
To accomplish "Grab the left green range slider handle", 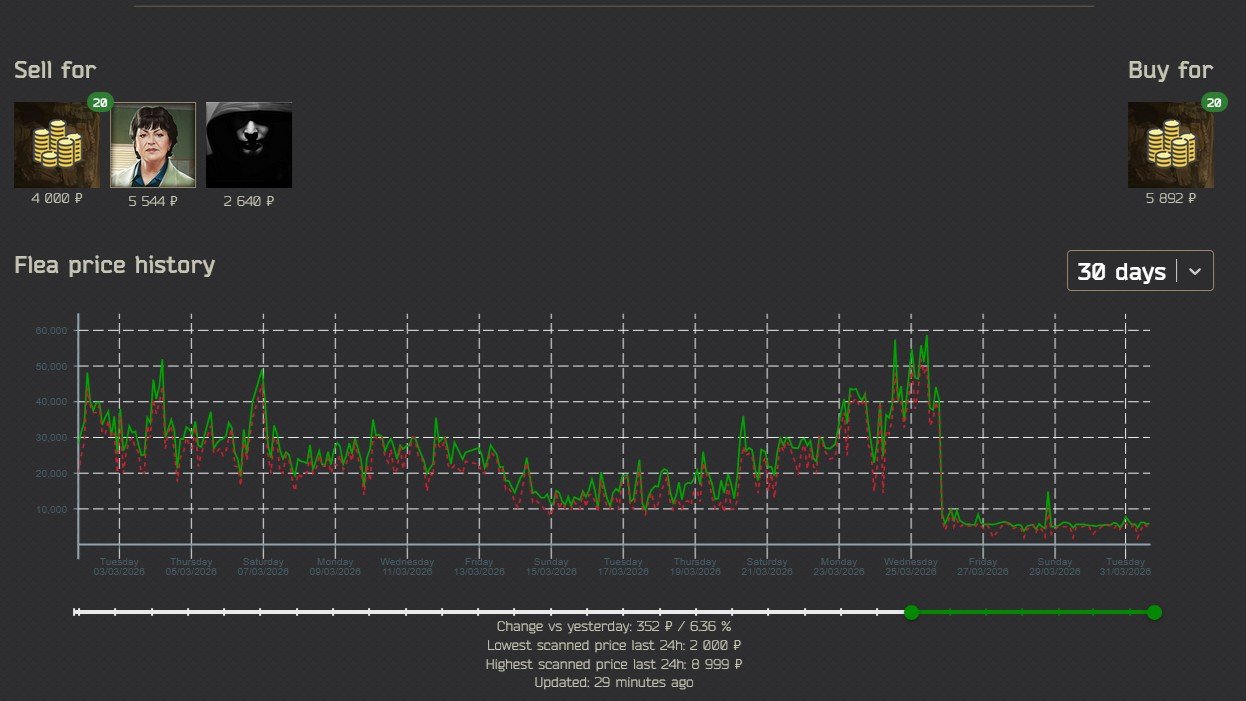I will [911, 612].
